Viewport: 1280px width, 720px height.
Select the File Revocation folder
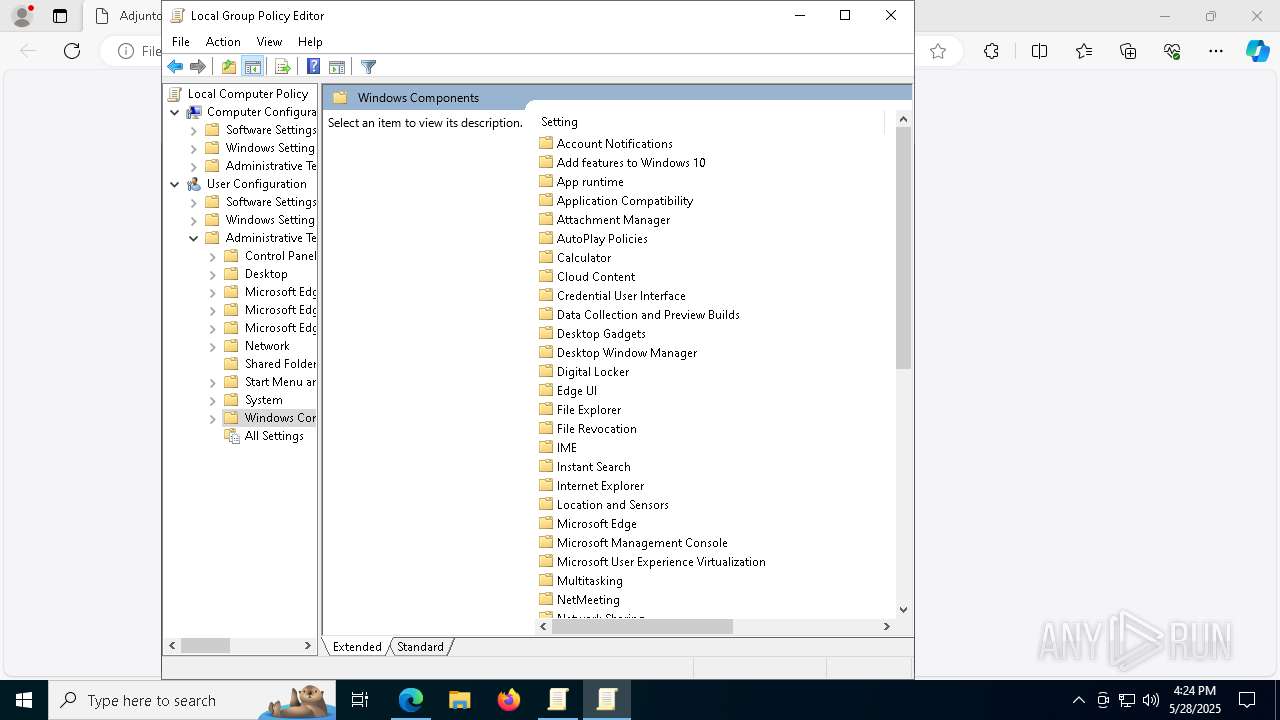pos(597,429)
